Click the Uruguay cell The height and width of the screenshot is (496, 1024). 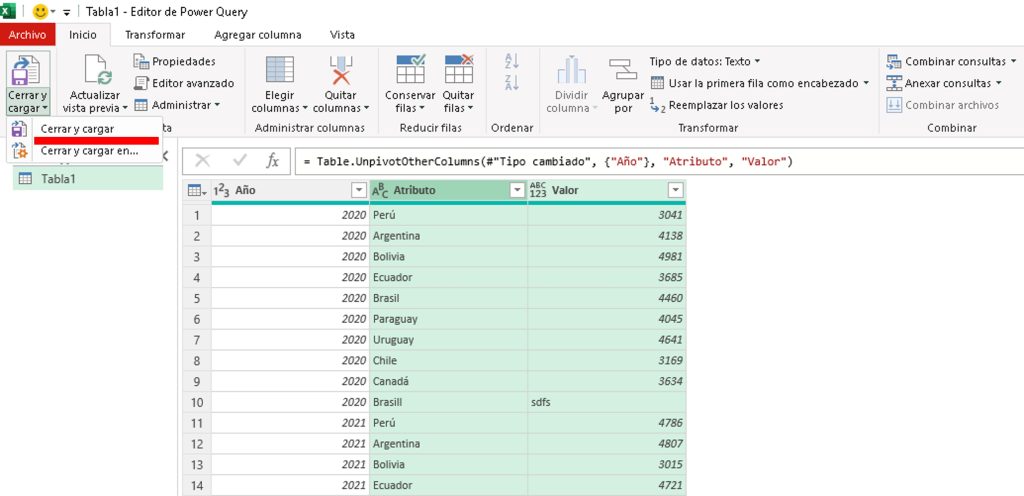click(x=448, y=340)
